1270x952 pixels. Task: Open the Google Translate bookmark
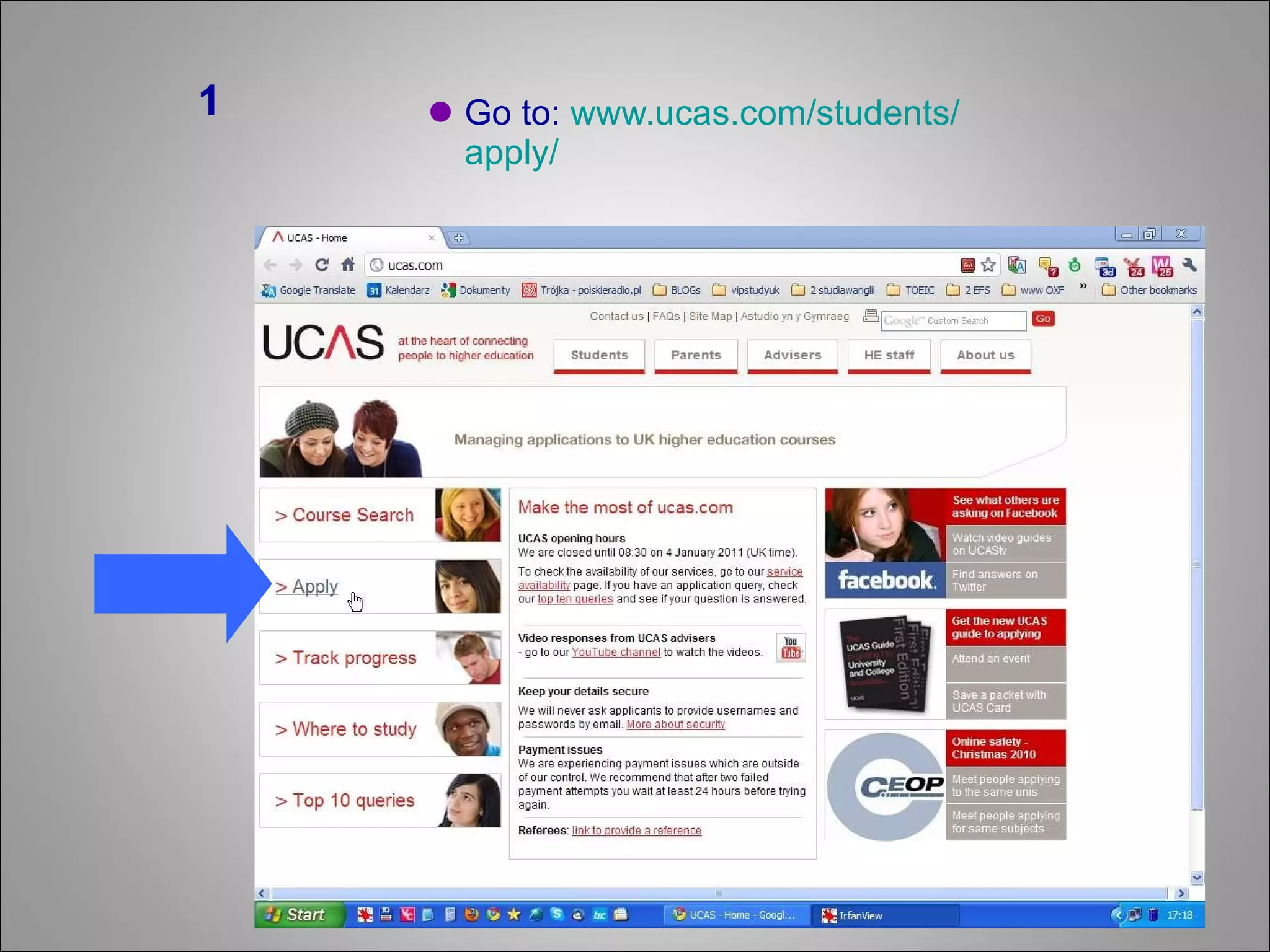click(x=308, y=290)
